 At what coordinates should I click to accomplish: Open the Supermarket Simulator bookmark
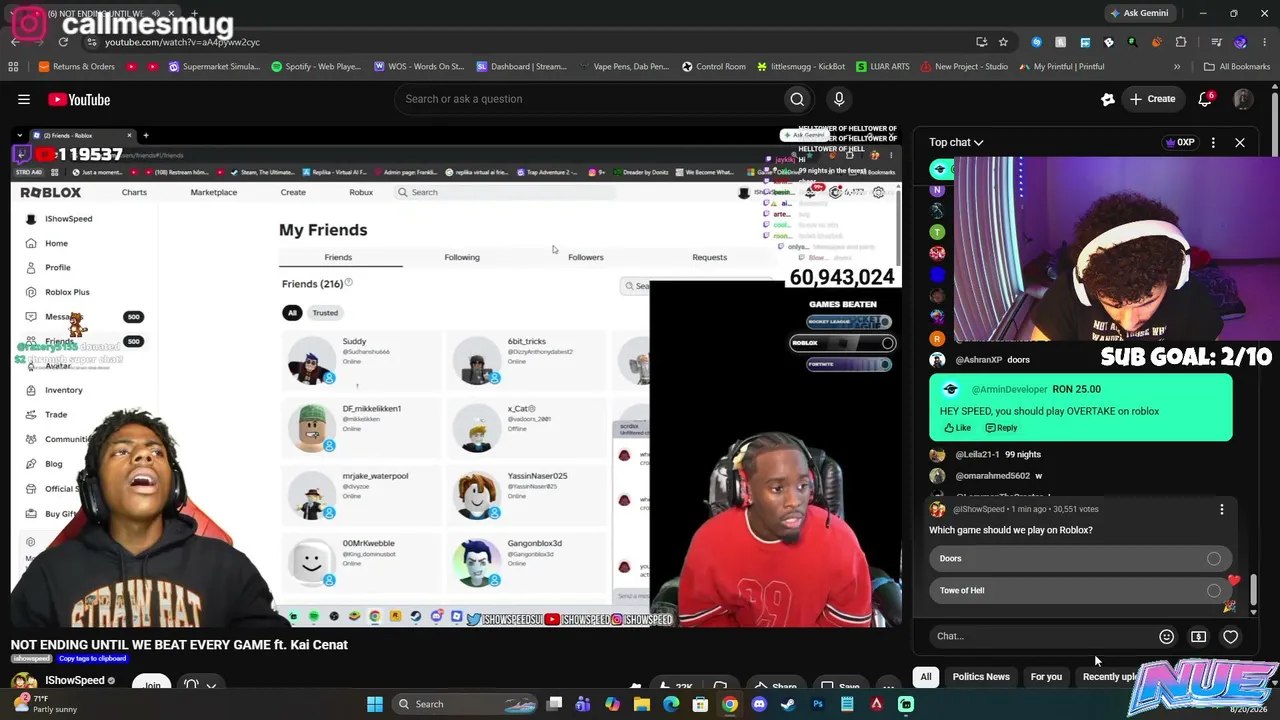214,67
